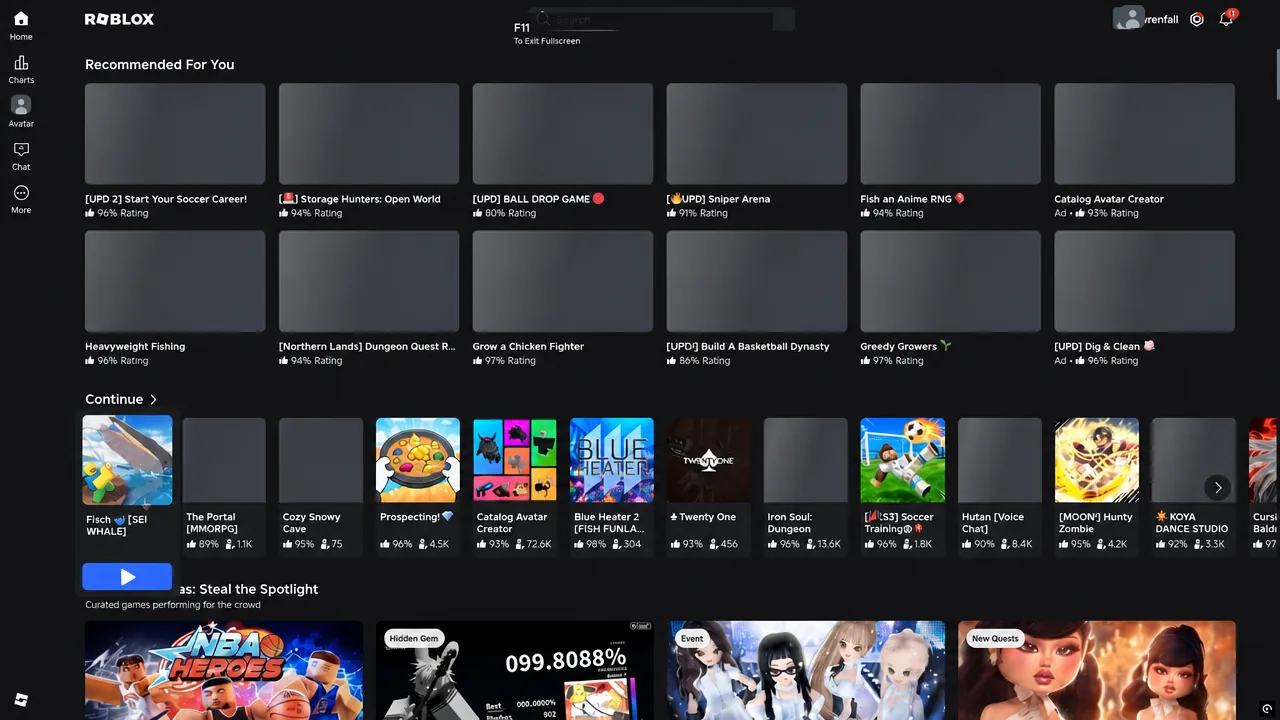The height and width of the screenshot is (720, 1280).
Task: Open "Greedy Growers" game title
Action: [x=906, y=346]
